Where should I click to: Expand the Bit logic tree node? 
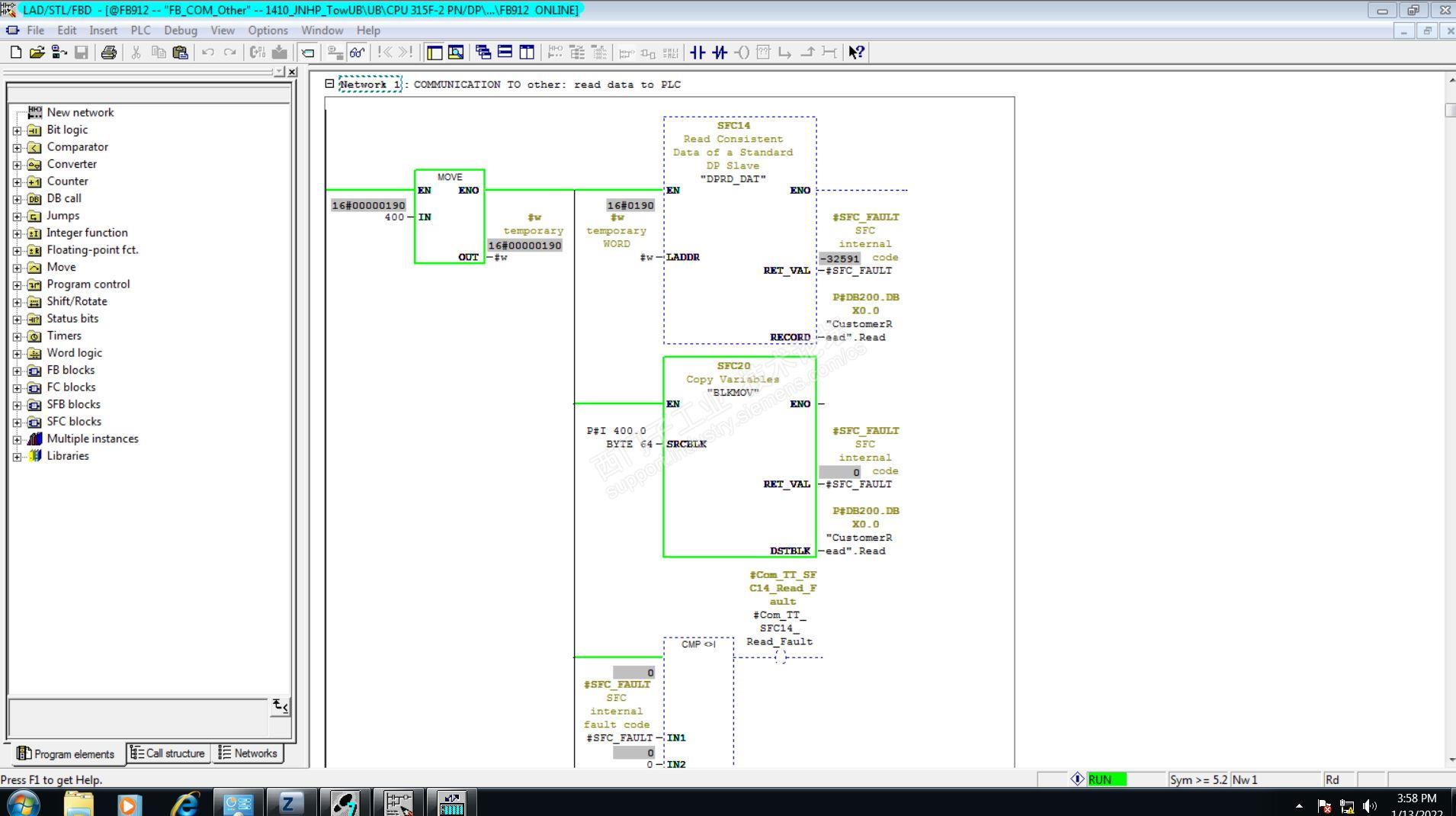pos(17,130)
